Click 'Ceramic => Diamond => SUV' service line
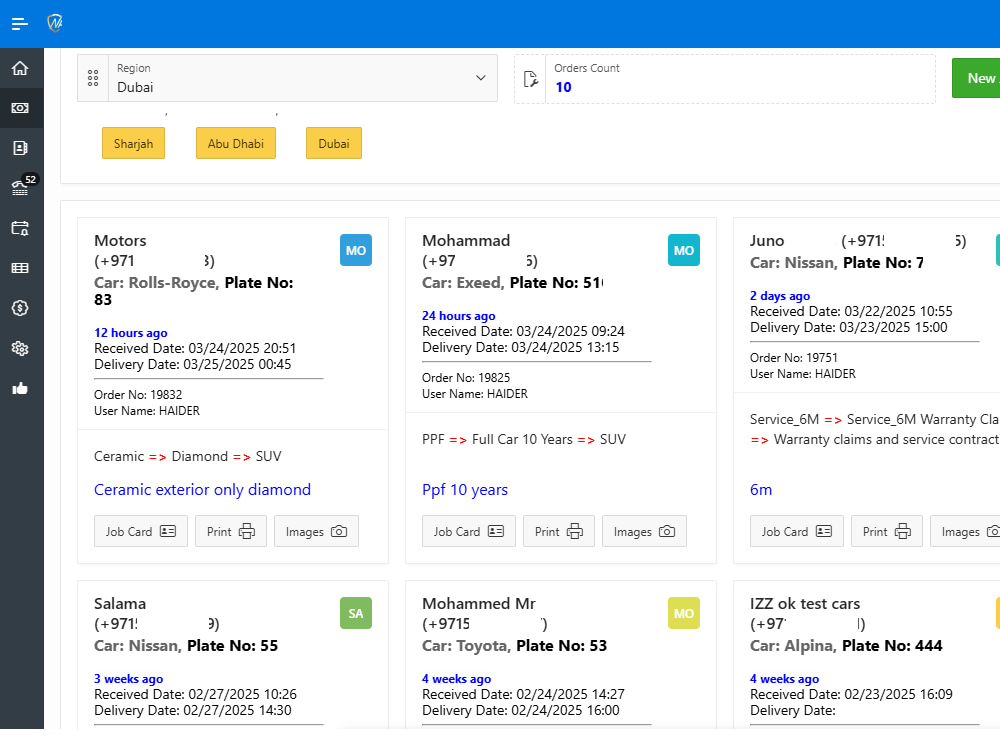This screenshot has height=750, width=1000. [188, 457]
